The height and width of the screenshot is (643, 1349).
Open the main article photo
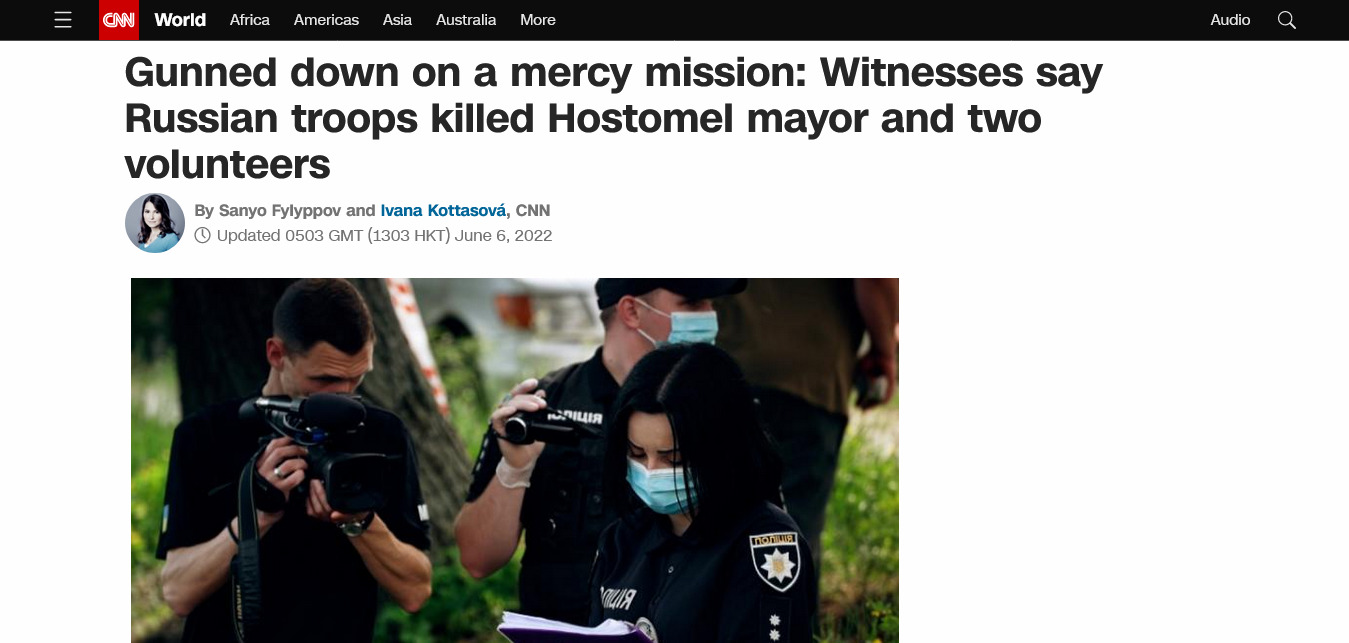515,460
